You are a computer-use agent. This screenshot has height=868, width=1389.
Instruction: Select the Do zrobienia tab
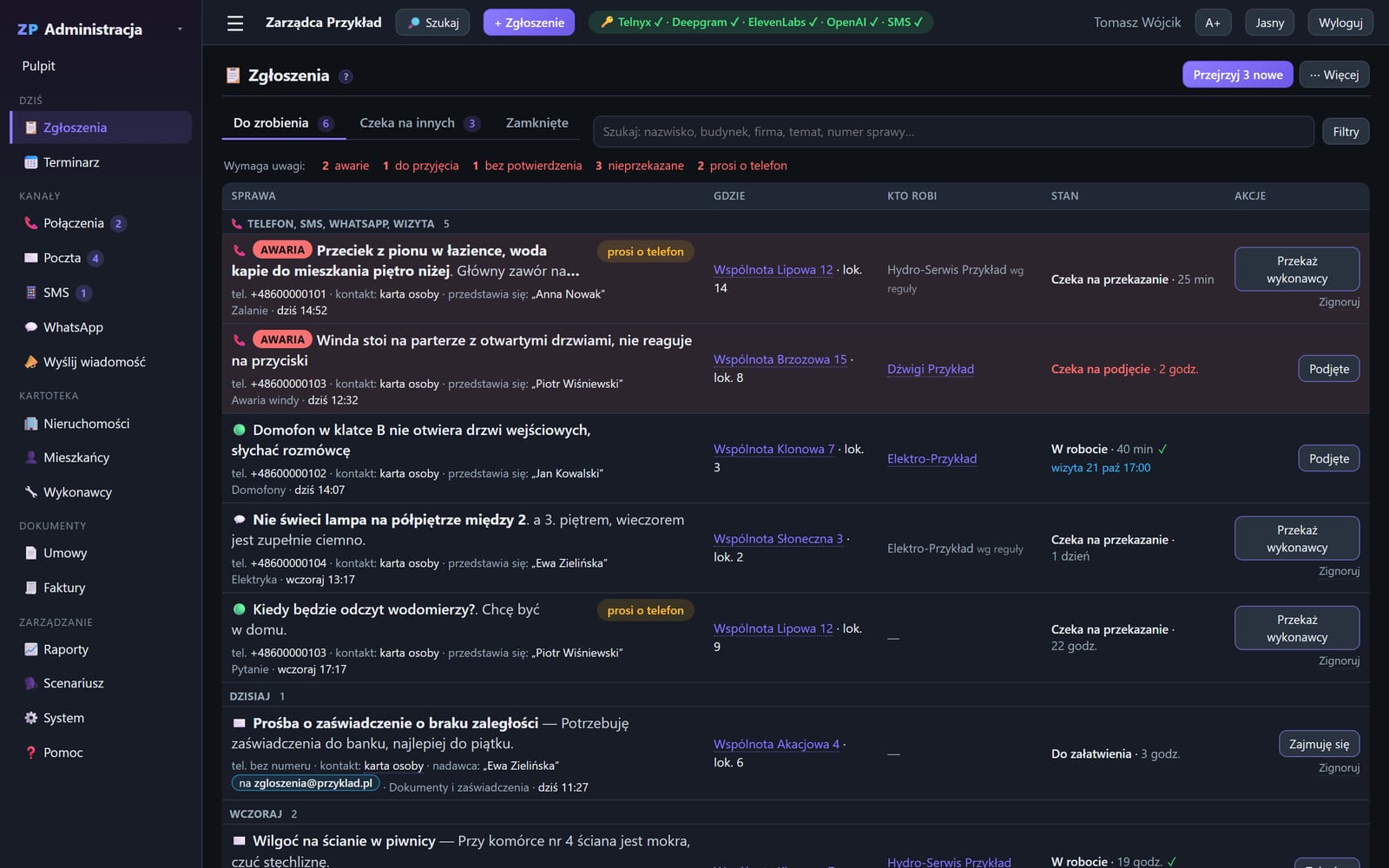pos(283,123)
